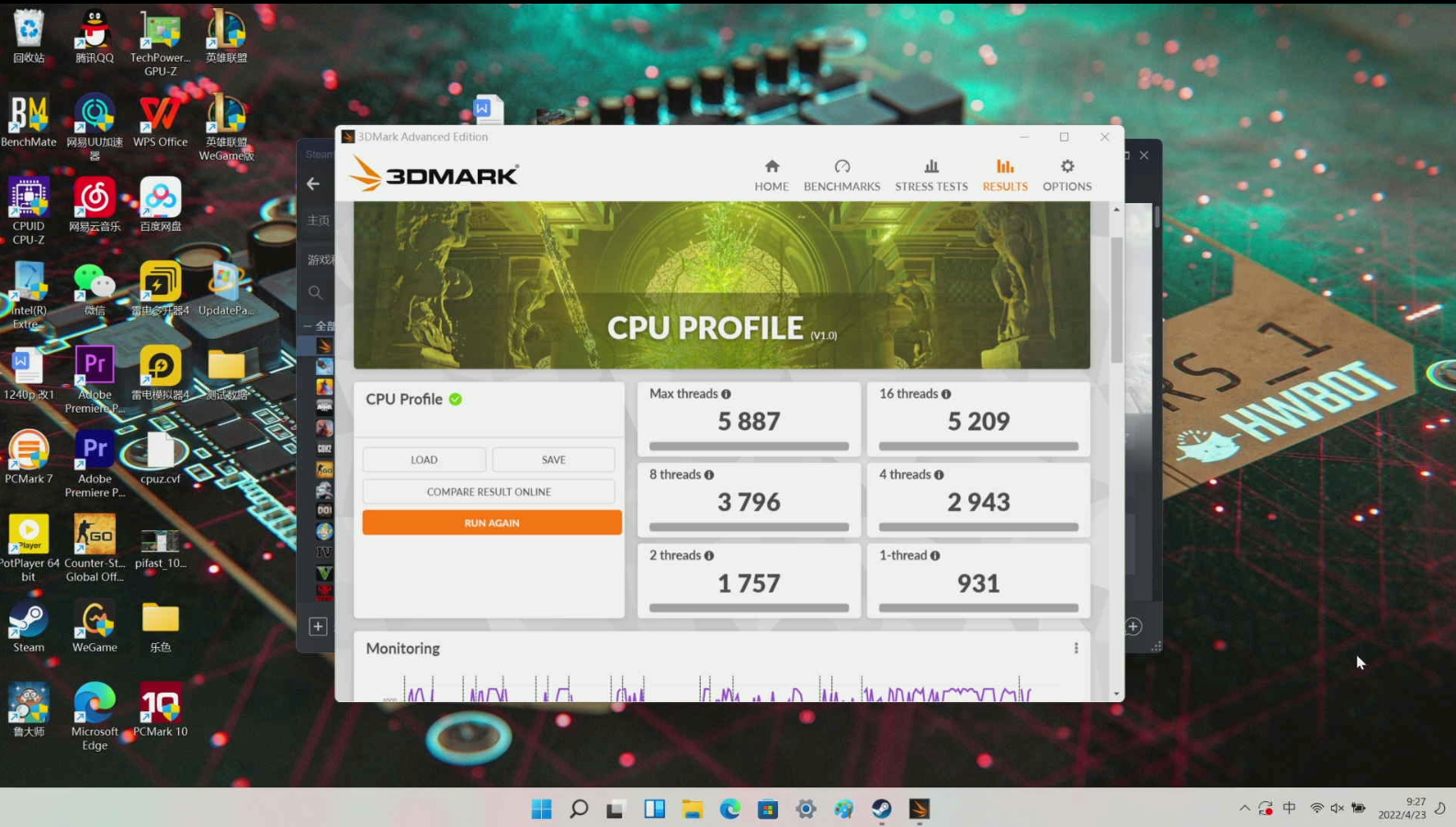Screen dimensions: 1456x827
Task: Open the WPS Office desktop icon
Action: coord(160,121)
